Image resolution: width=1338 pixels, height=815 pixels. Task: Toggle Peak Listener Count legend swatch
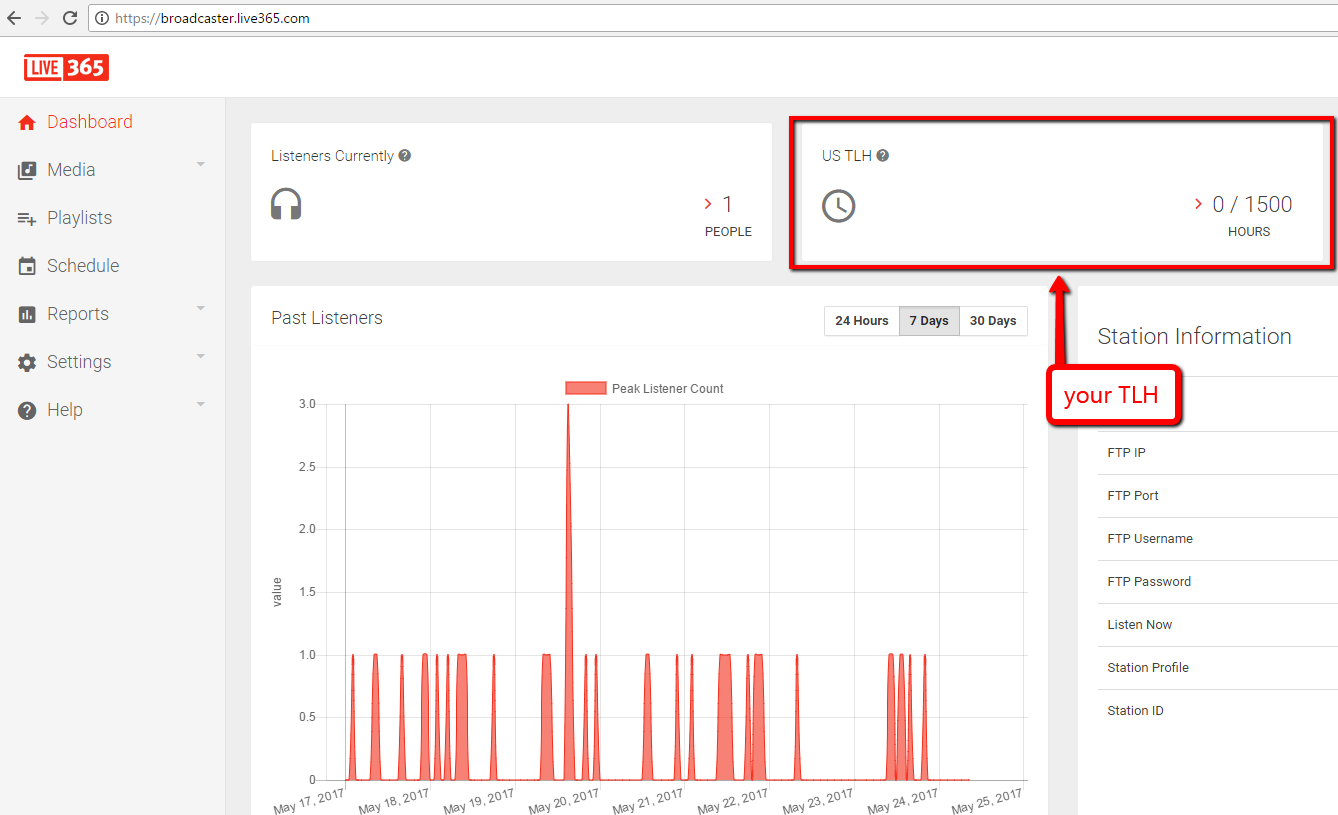point(586,388)
